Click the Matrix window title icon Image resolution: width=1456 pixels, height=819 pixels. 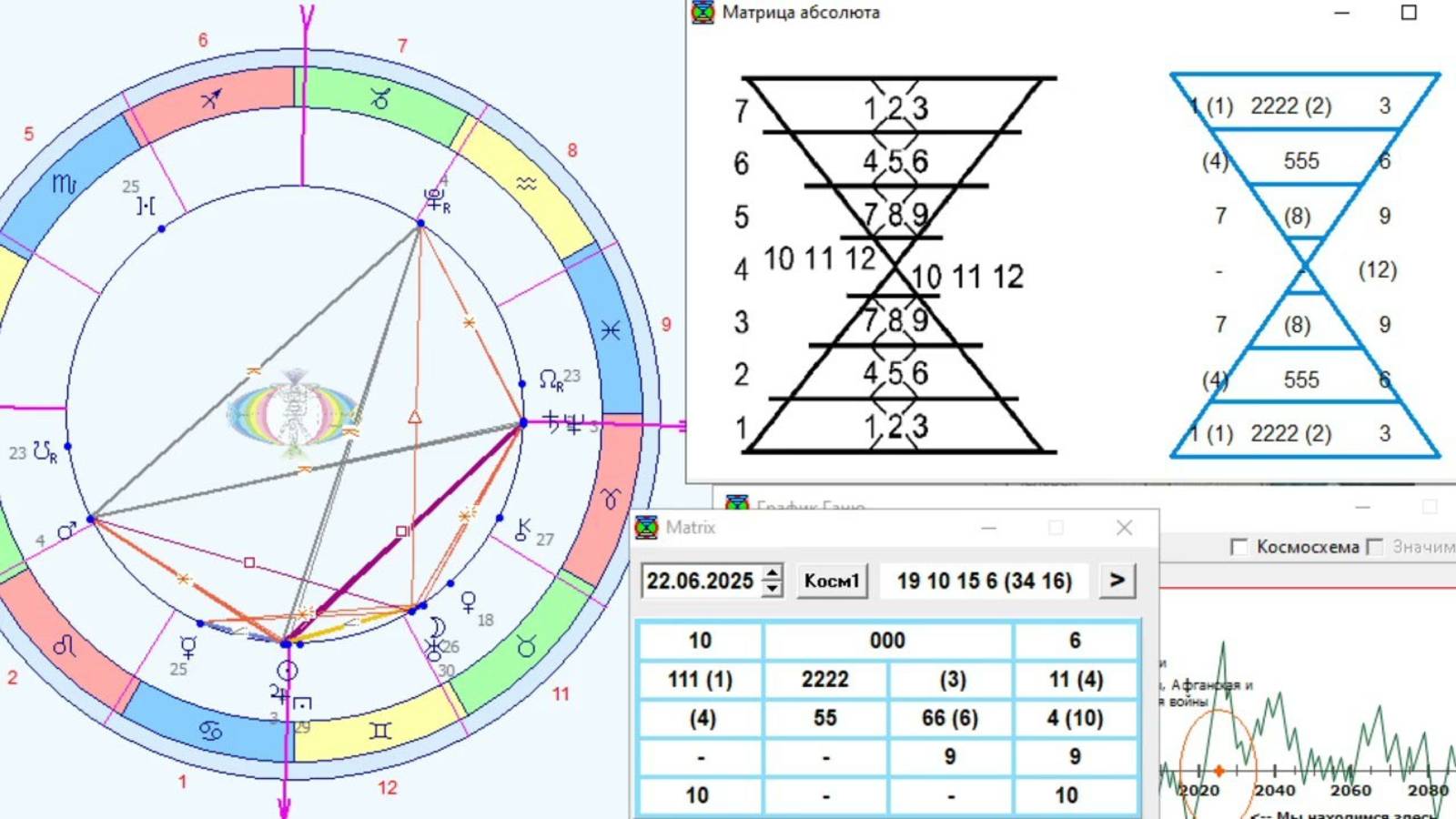pos(646,527)
